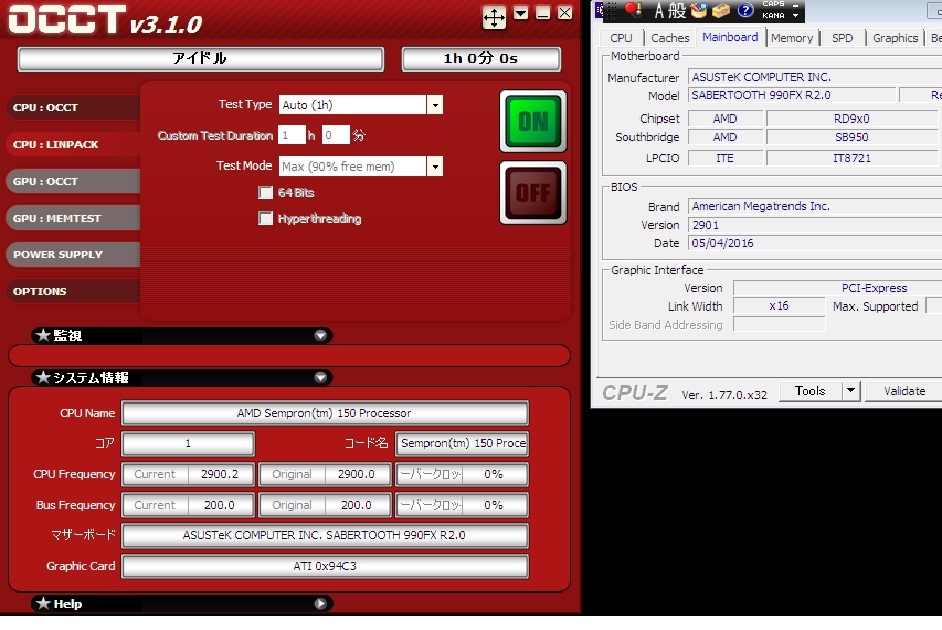This screenshot has width=942, height=630.
Task: Switch to Caches tab in CPU-Z
Action: pyautogui.click(x=670, y=38)
